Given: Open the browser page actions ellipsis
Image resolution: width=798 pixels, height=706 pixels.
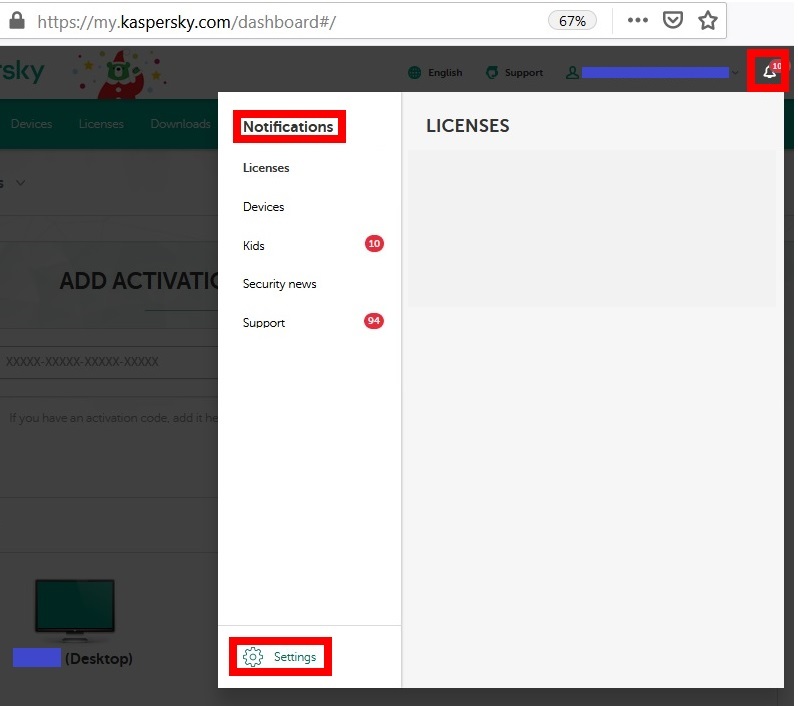Looking at the screenshot, I should point(638,20).
